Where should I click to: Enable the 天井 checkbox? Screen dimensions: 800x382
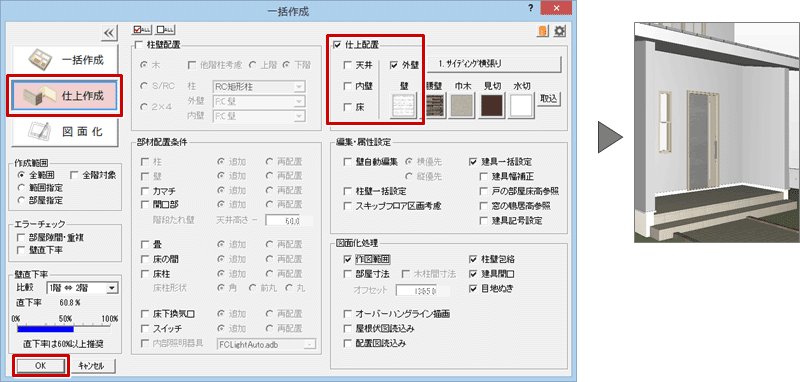tap(347, 65)
